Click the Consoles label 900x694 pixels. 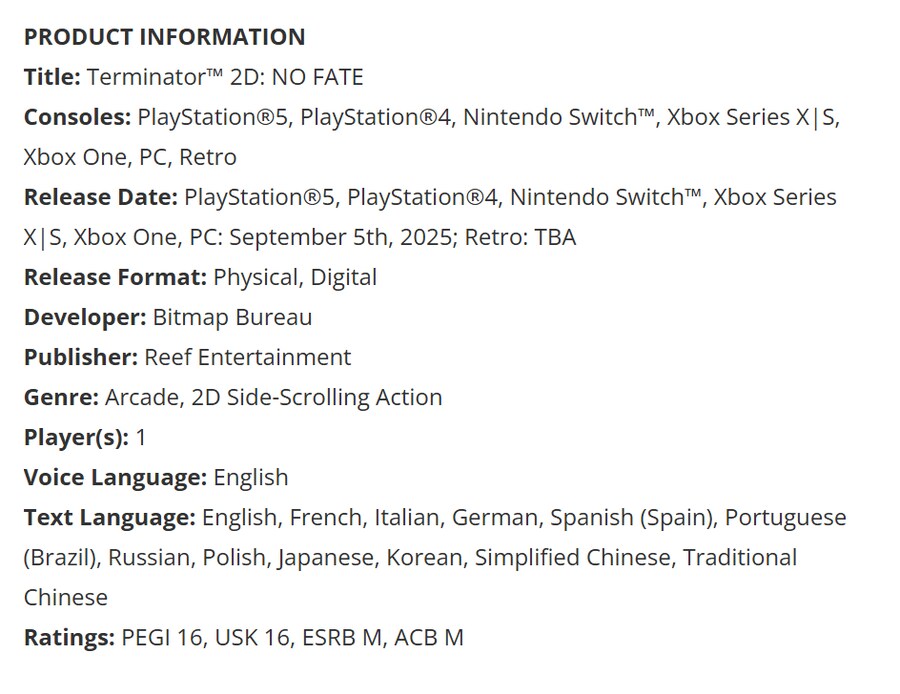click(77, 117)
